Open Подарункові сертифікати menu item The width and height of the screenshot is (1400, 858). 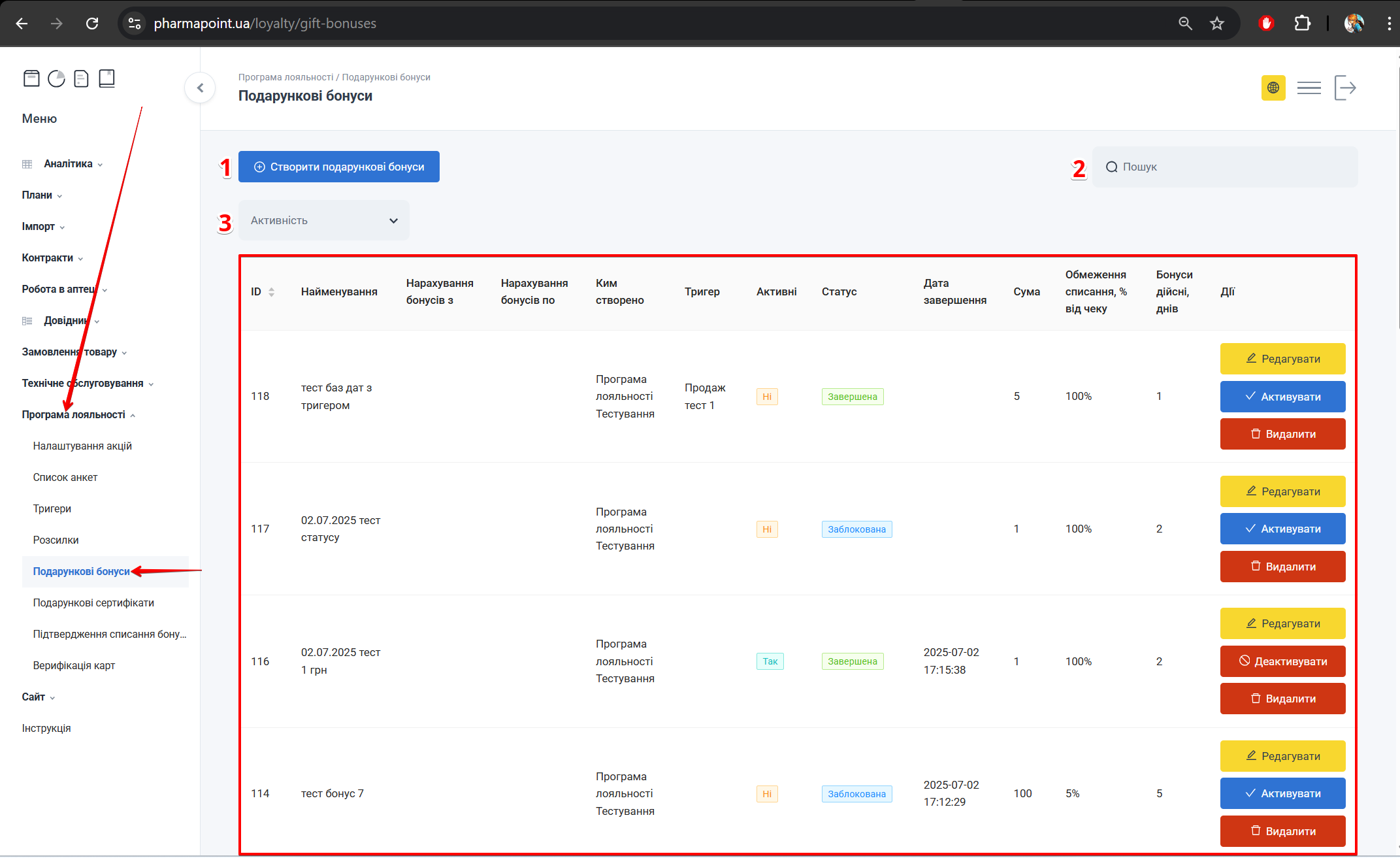coord(93,603)
